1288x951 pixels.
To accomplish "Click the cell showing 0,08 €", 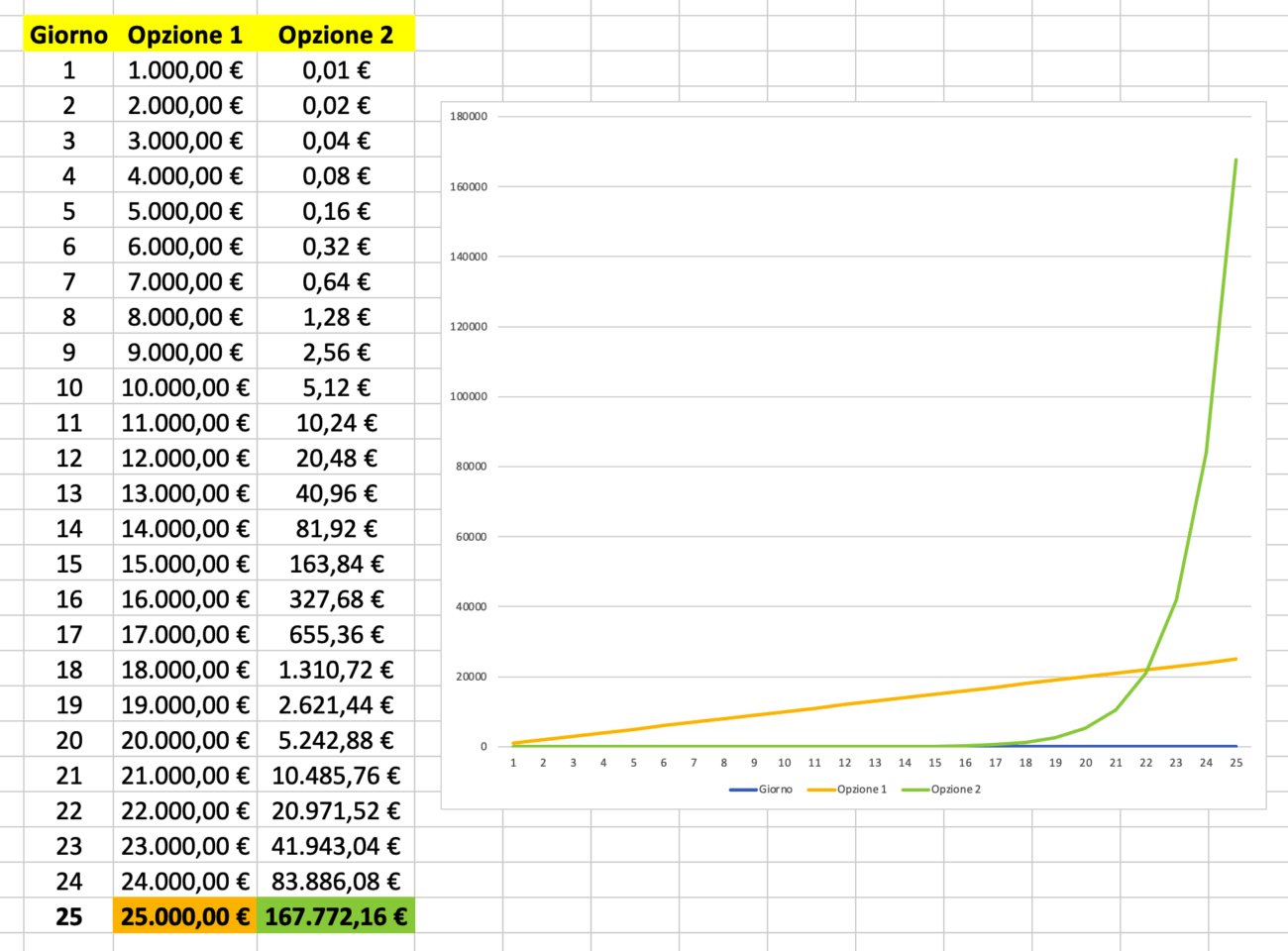I will (x=336, y=175).
